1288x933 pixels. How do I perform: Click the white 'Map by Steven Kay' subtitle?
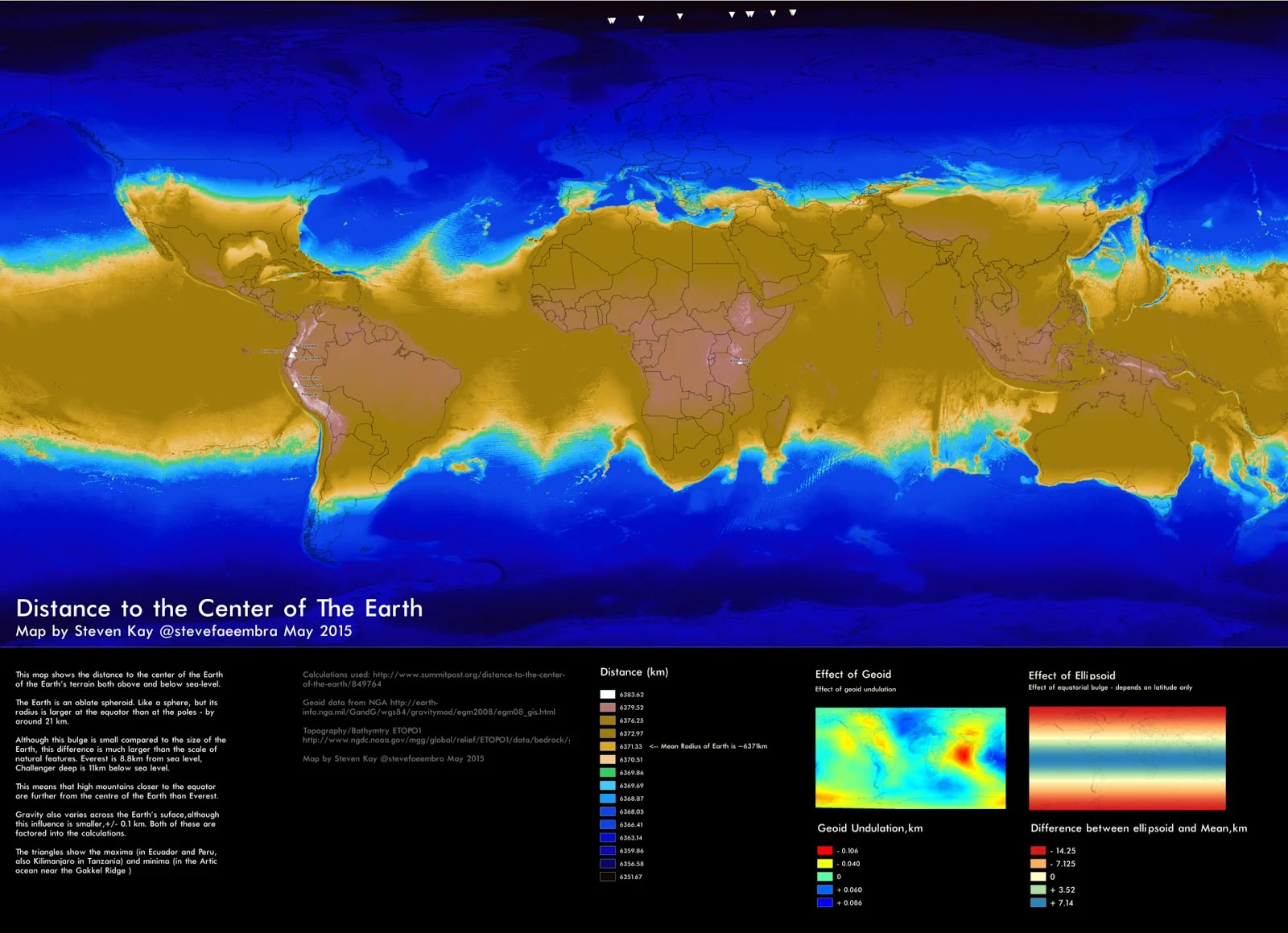pos(184,631)
